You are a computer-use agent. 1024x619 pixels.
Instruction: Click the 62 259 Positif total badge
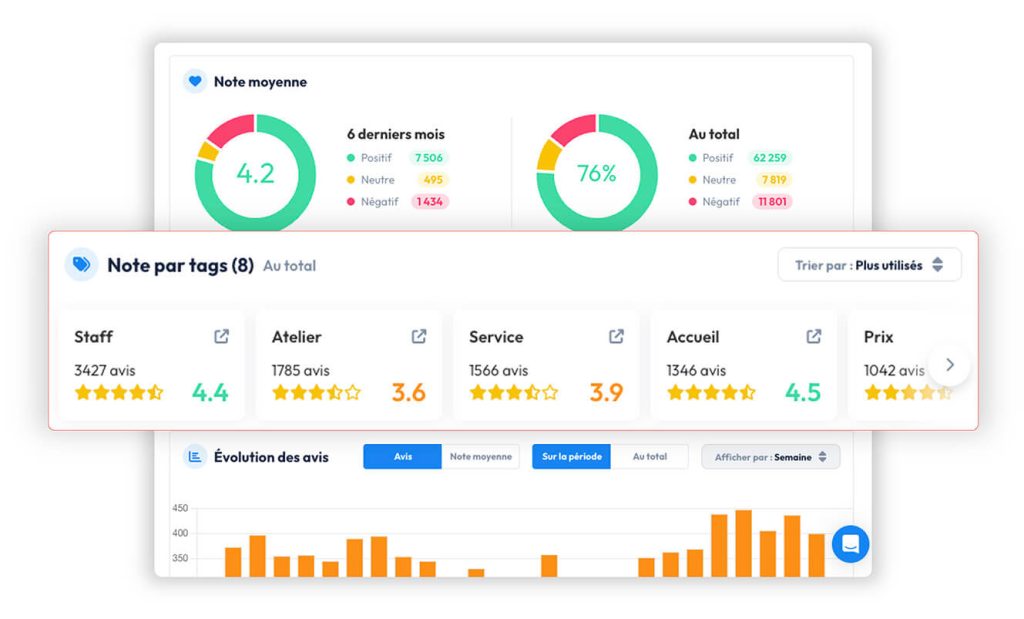tap(770, 157)
